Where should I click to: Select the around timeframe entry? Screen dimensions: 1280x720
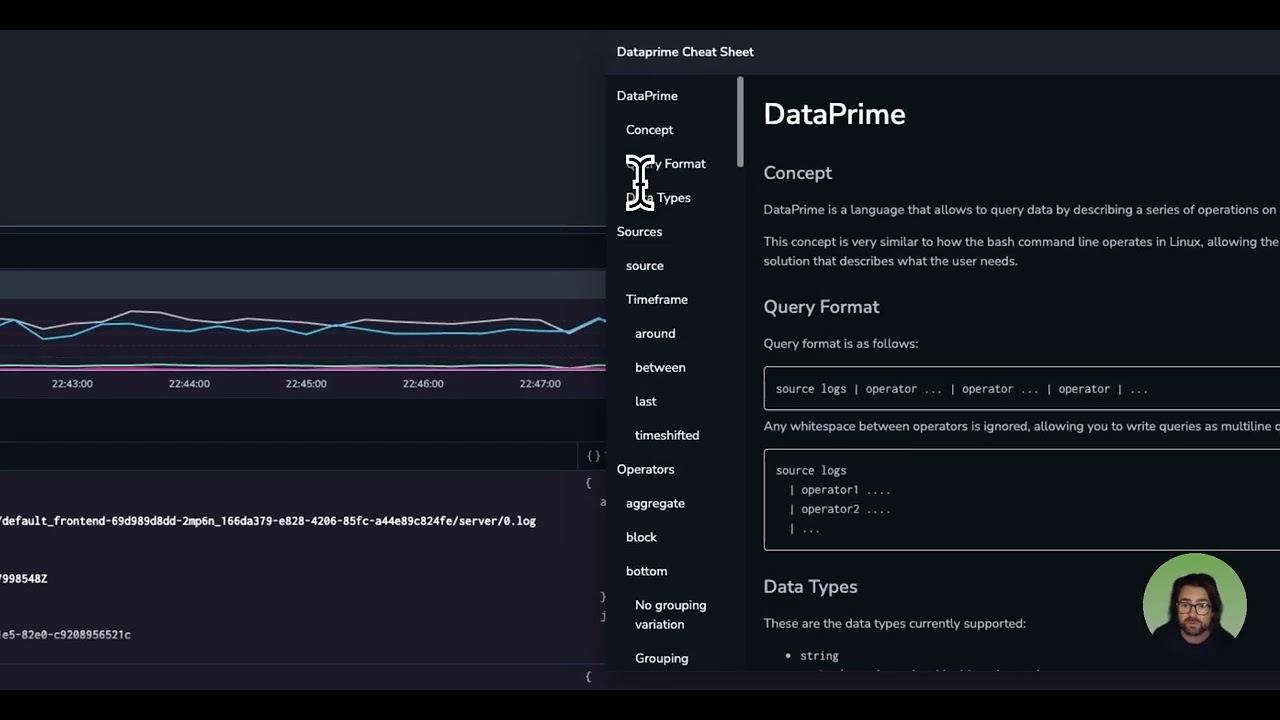[x=655, y=334]
